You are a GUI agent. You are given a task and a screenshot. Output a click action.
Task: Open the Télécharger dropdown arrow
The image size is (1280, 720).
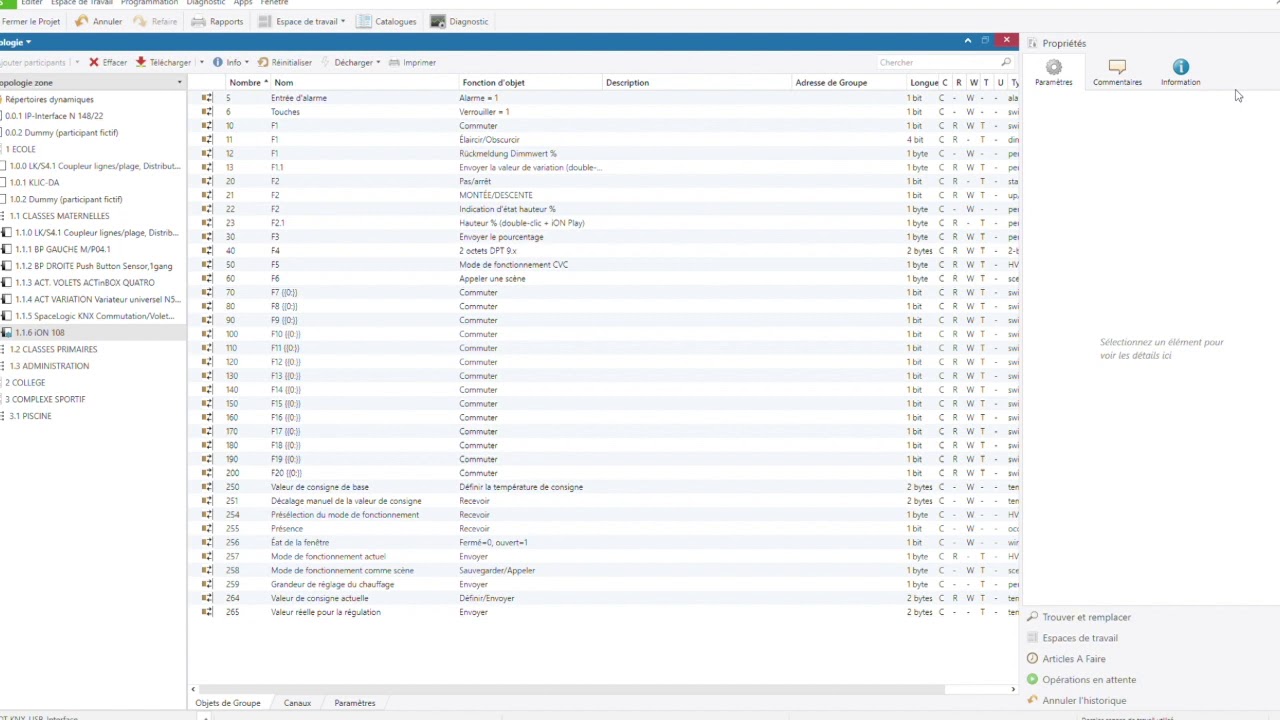202,62
